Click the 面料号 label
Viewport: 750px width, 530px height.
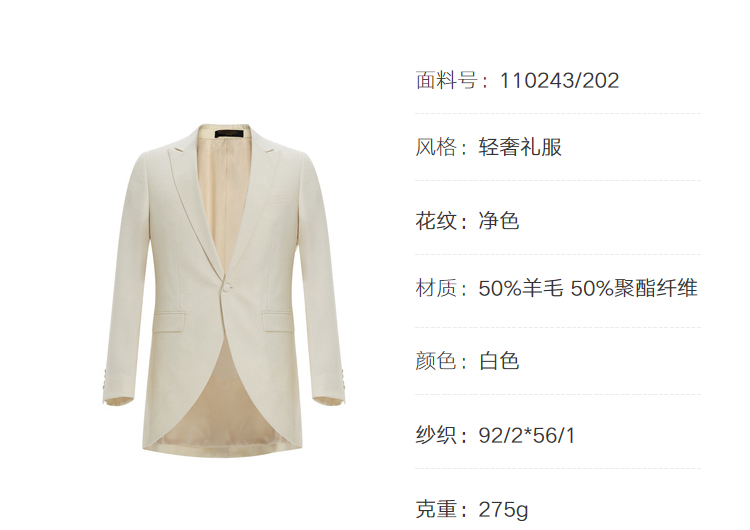pos(447,80)
